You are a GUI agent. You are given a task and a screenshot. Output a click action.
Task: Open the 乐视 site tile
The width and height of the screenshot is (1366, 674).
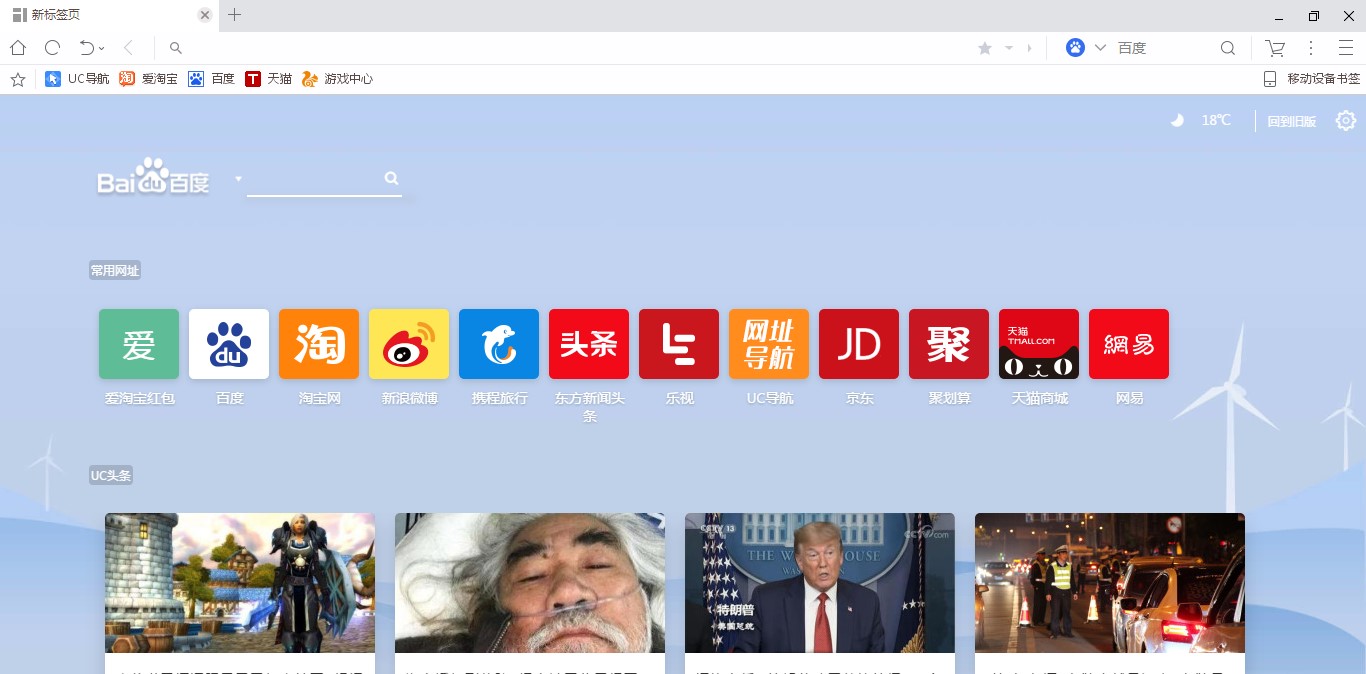[x=679, y=344]
